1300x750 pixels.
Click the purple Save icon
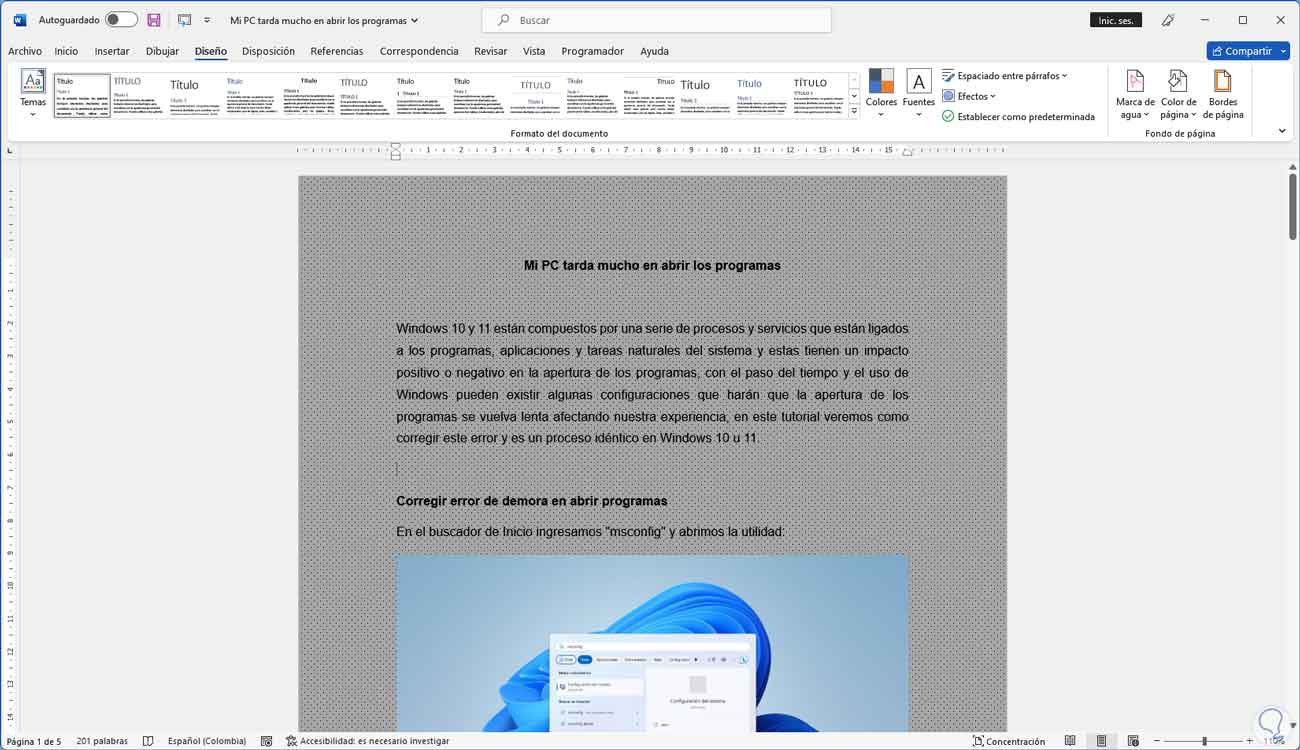(x=154, y=20)
